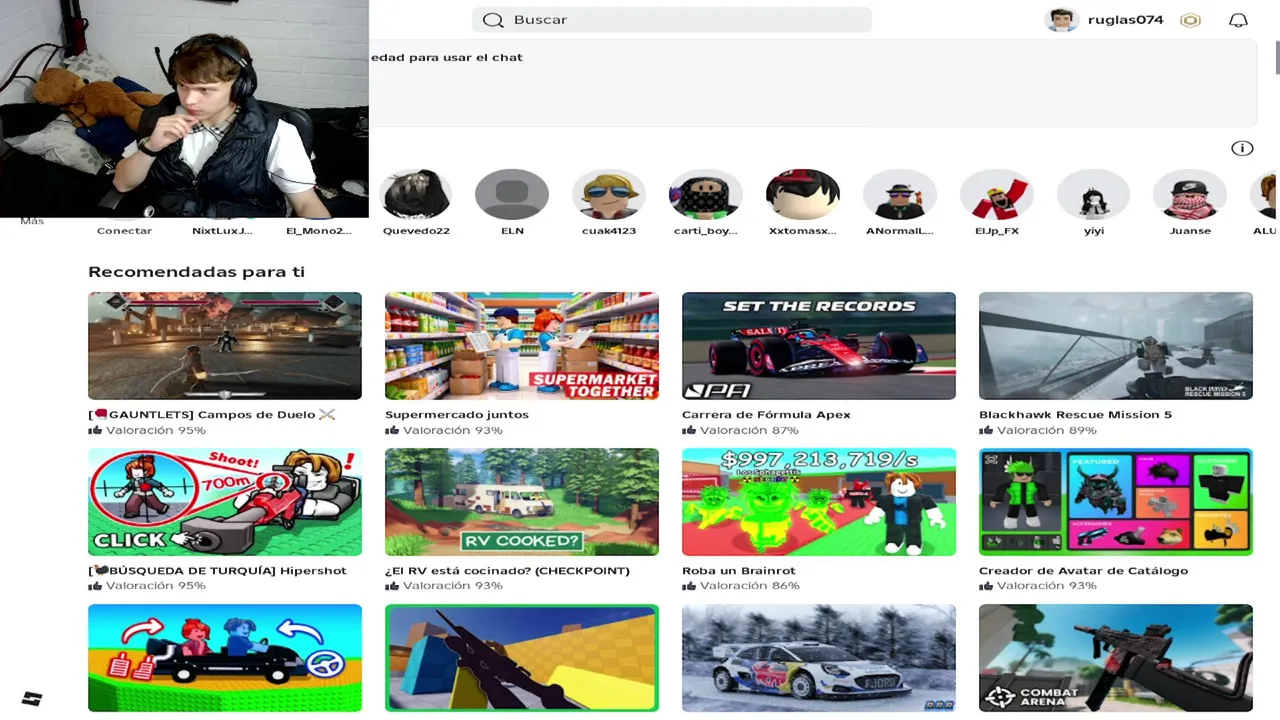Click the chat notice banner text
This screenshot has height=720, width=1280.
(x=446, y=58)
